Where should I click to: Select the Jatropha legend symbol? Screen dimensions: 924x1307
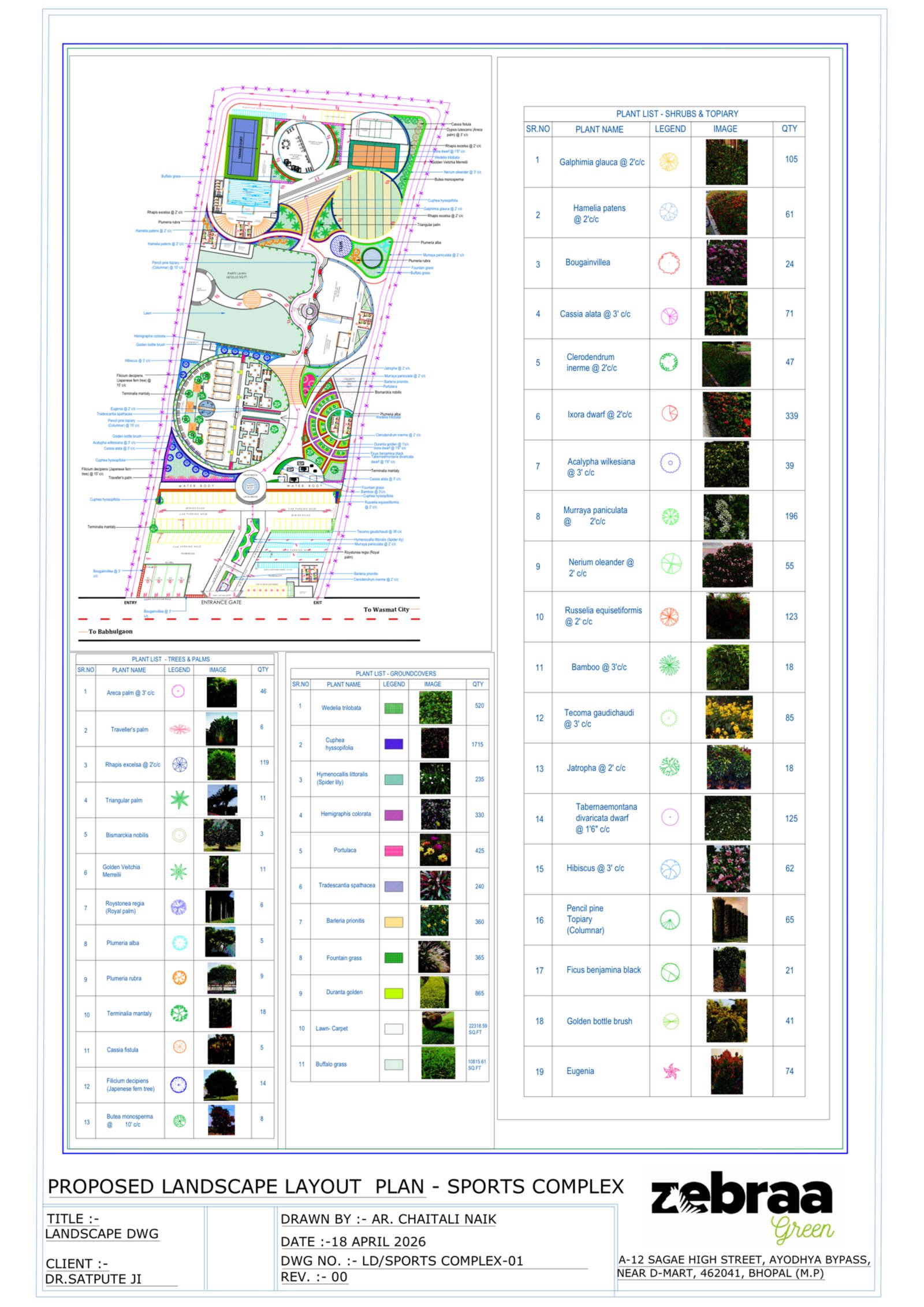pos(670,766)
